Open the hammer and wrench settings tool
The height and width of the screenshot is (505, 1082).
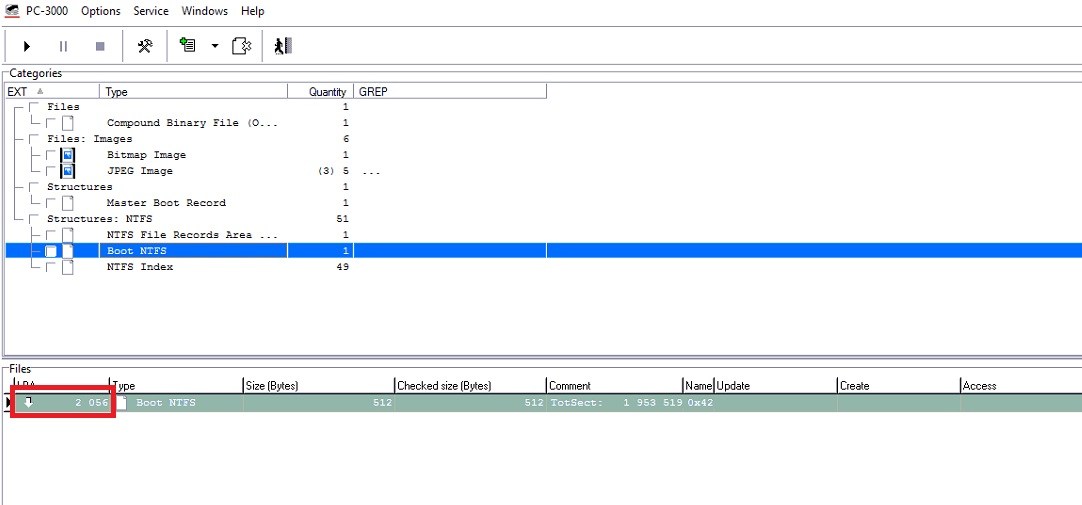coord(145,46)
